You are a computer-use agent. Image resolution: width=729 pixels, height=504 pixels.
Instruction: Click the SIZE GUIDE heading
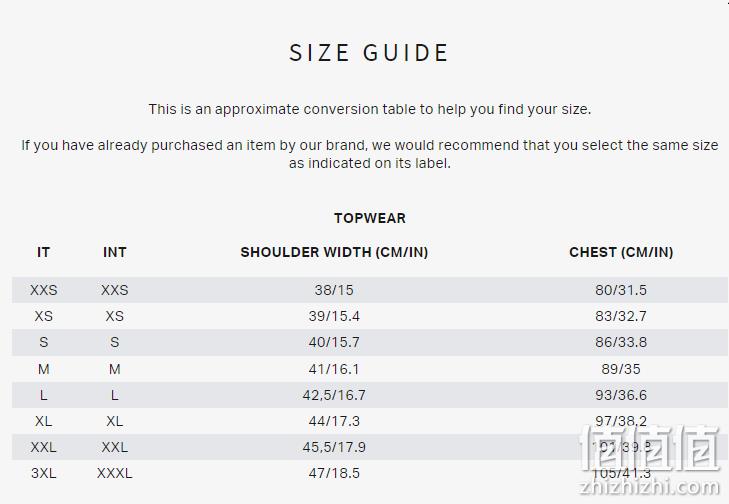point(369,53)
